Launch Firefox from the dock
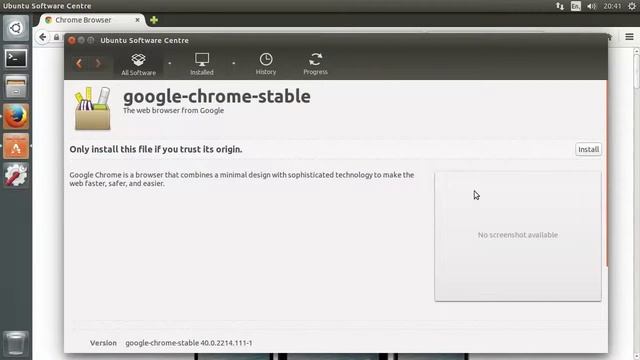The width and height of the screenshot is (640, 360). coord(16,117)
